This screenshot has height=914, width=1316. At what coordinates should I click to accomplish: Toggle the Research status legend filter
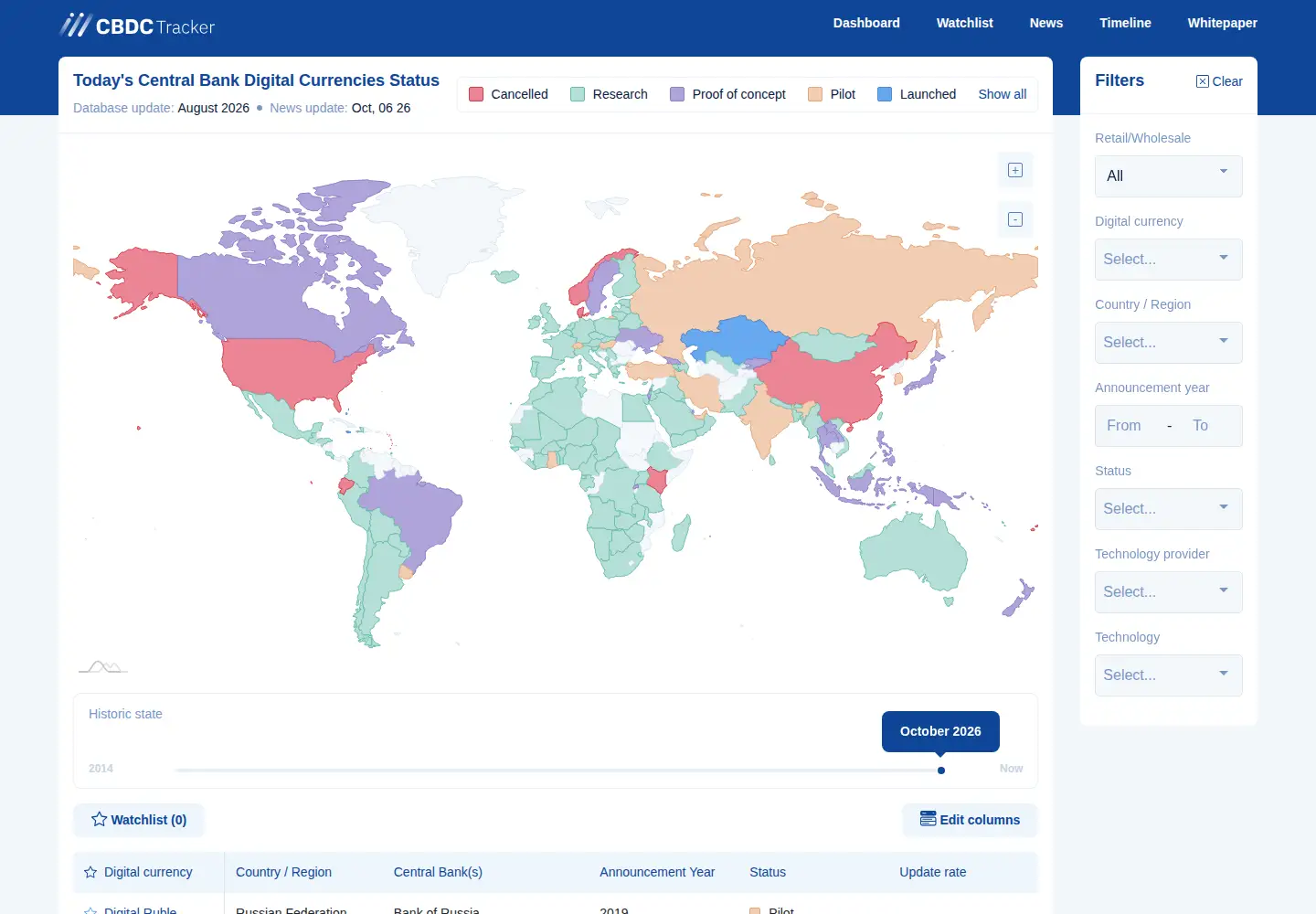(x=609, y=94)
